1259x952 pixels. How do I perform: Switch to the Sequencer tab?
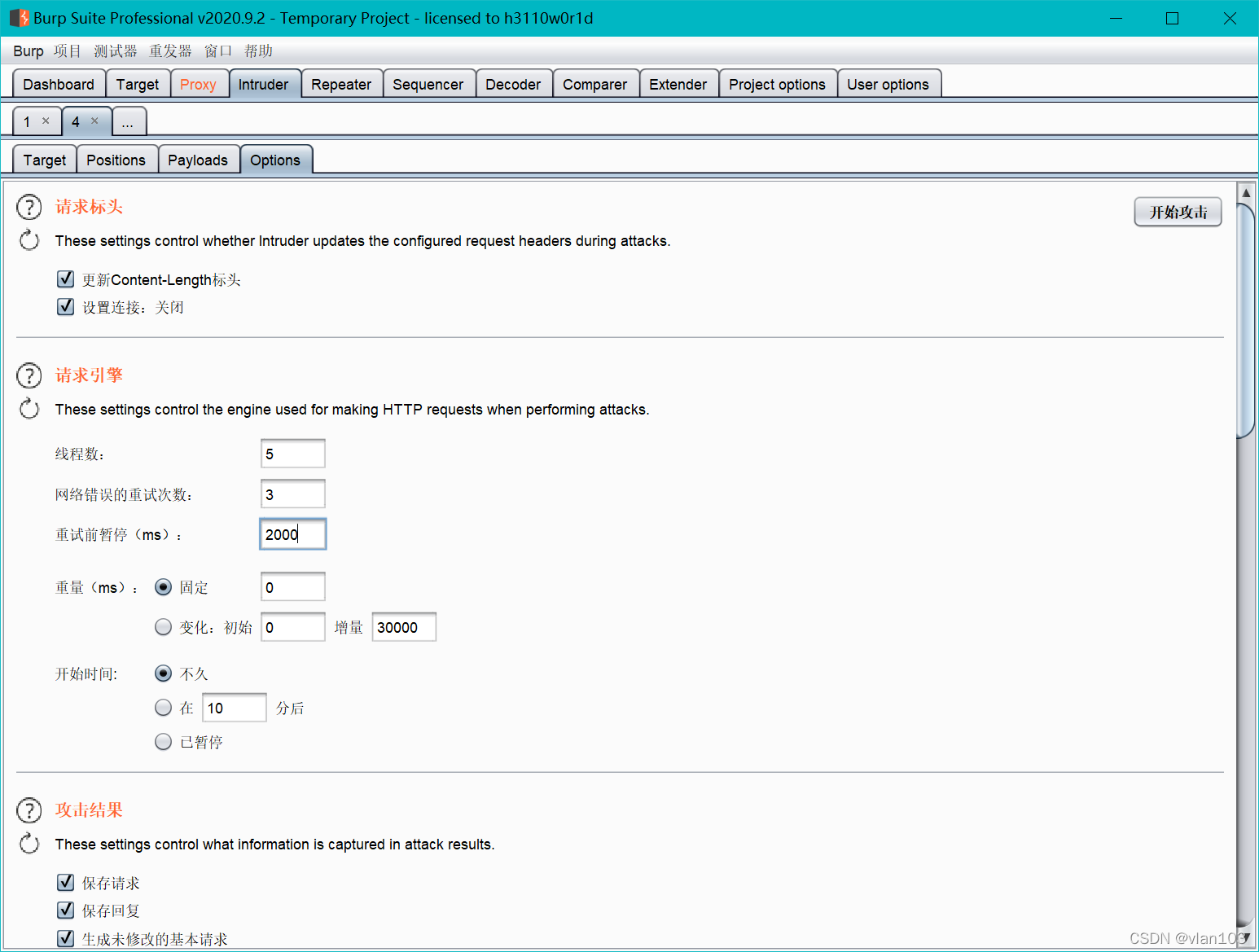coord(428,84)
